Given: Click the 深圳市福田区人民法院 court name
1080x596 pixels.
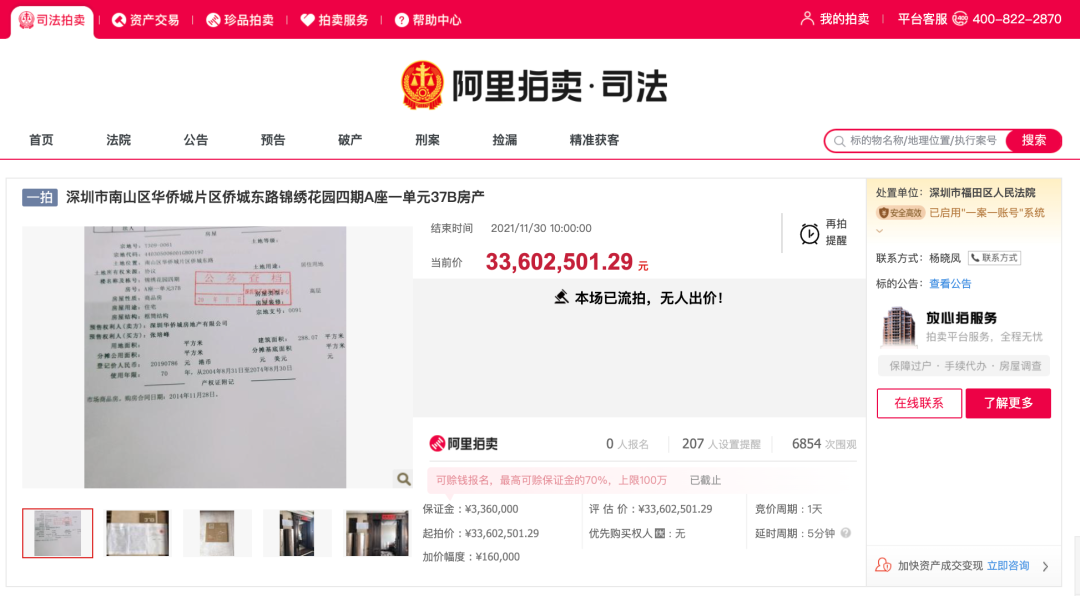Looking at the screenshot, I should (982, 193).
